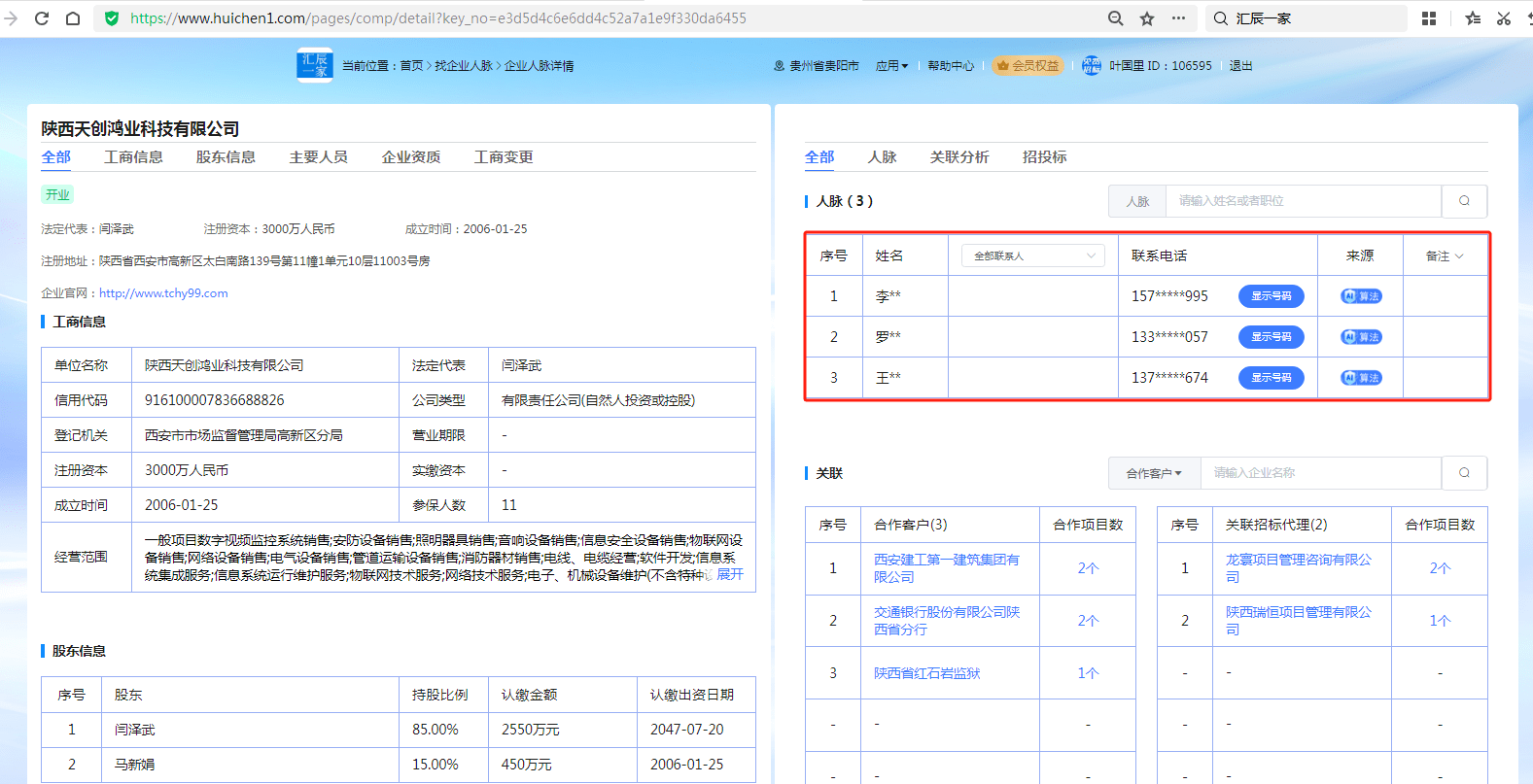Open 西安建工第一建筑集团有限公司 link
This screenshot has width=1533, height=784.
947,568
